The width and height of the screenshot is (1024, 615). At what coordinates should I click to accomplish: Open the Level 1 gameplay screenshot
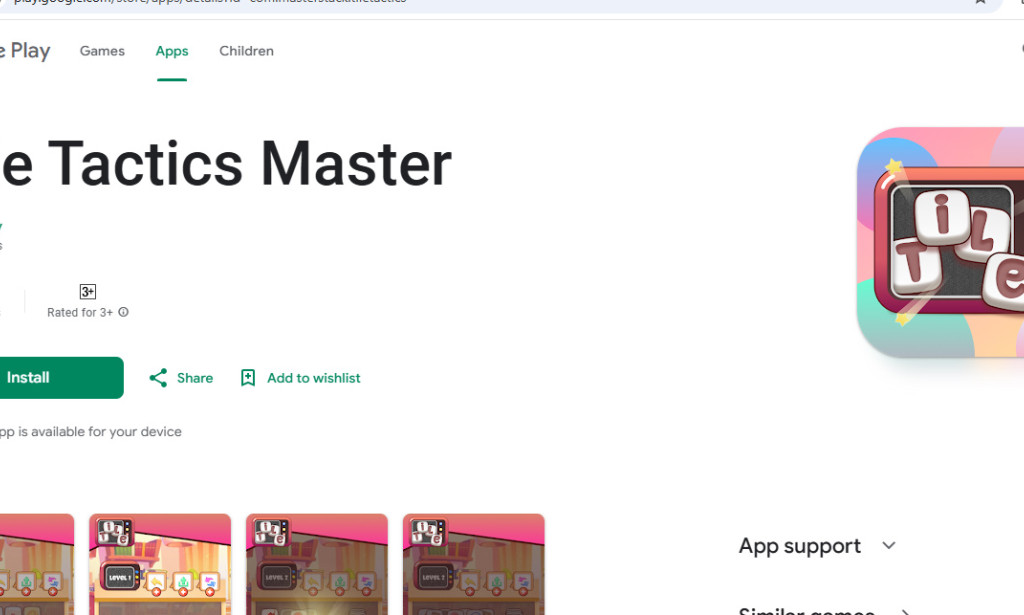159,565
